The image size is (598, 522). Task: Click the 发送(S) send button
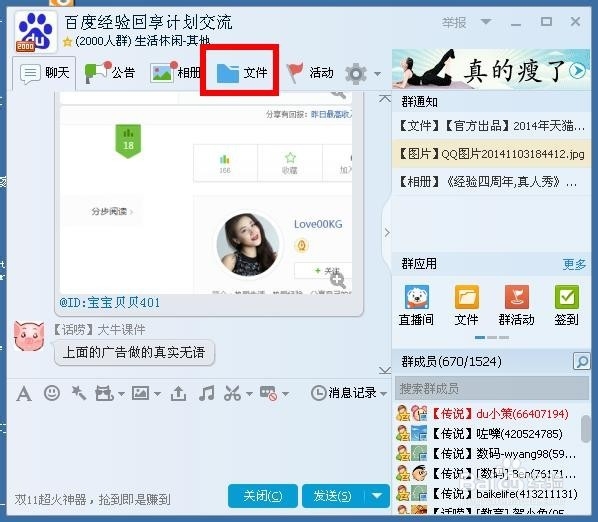pos(333,496)
